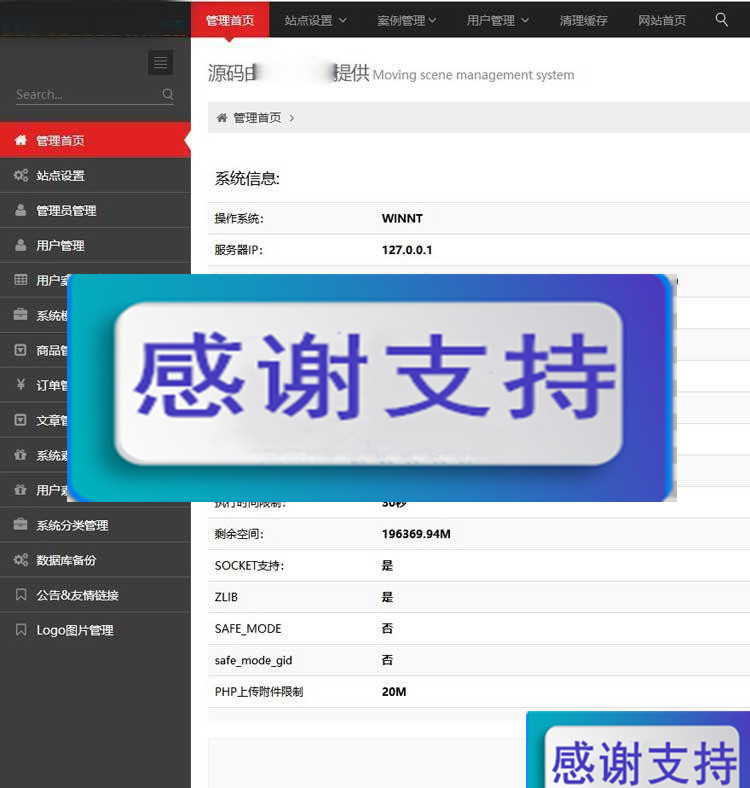The width and height of the screenshot is (750, 788).
Task: Click the gears icon next to 站点设置
Action: [21, 176]
